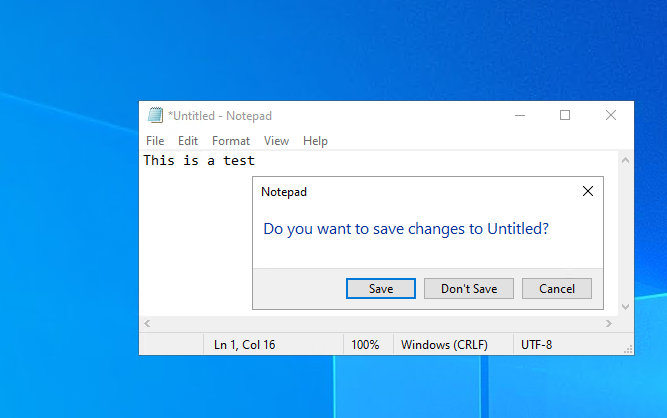Open the Edit menu
Viewport: 667px width, 418px height.
click(188, 141)
